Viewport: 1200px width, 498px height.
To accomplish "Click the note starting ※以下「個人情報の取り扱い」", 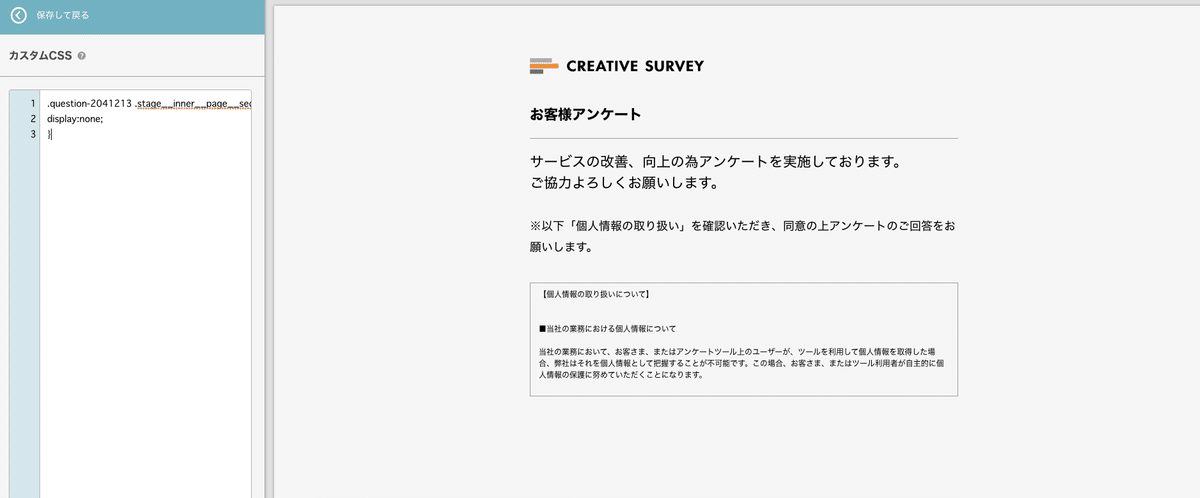I will coord(743,236).
